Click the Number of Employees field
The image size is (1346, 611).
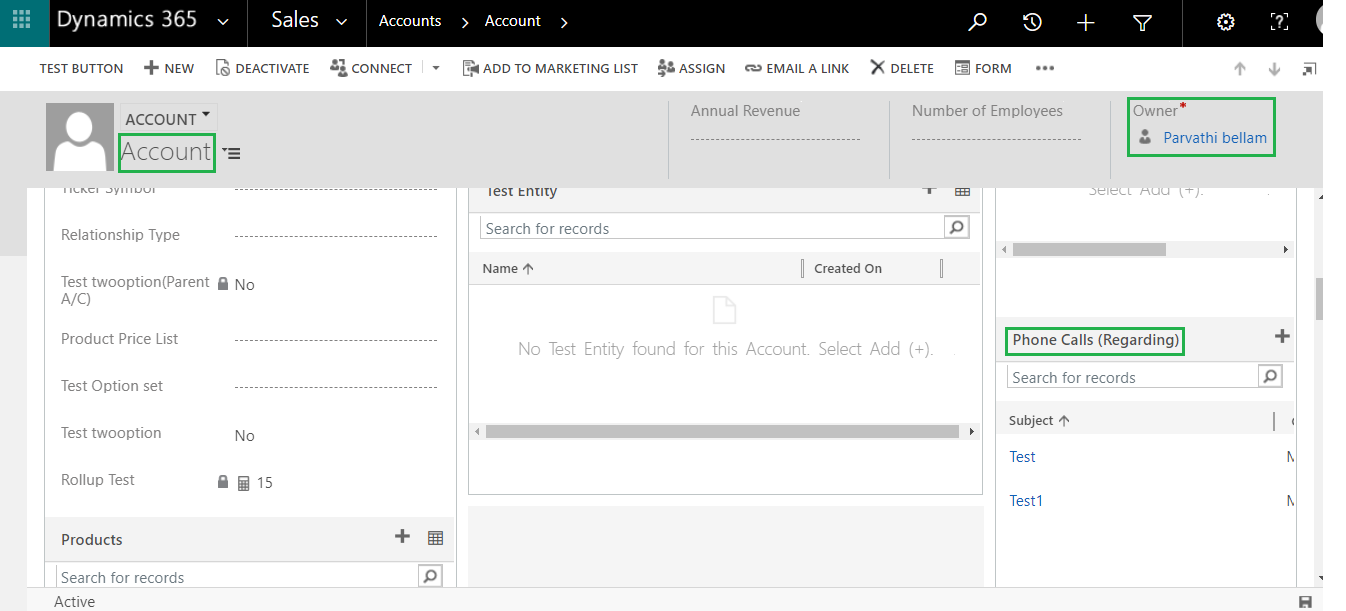point(997,138)
